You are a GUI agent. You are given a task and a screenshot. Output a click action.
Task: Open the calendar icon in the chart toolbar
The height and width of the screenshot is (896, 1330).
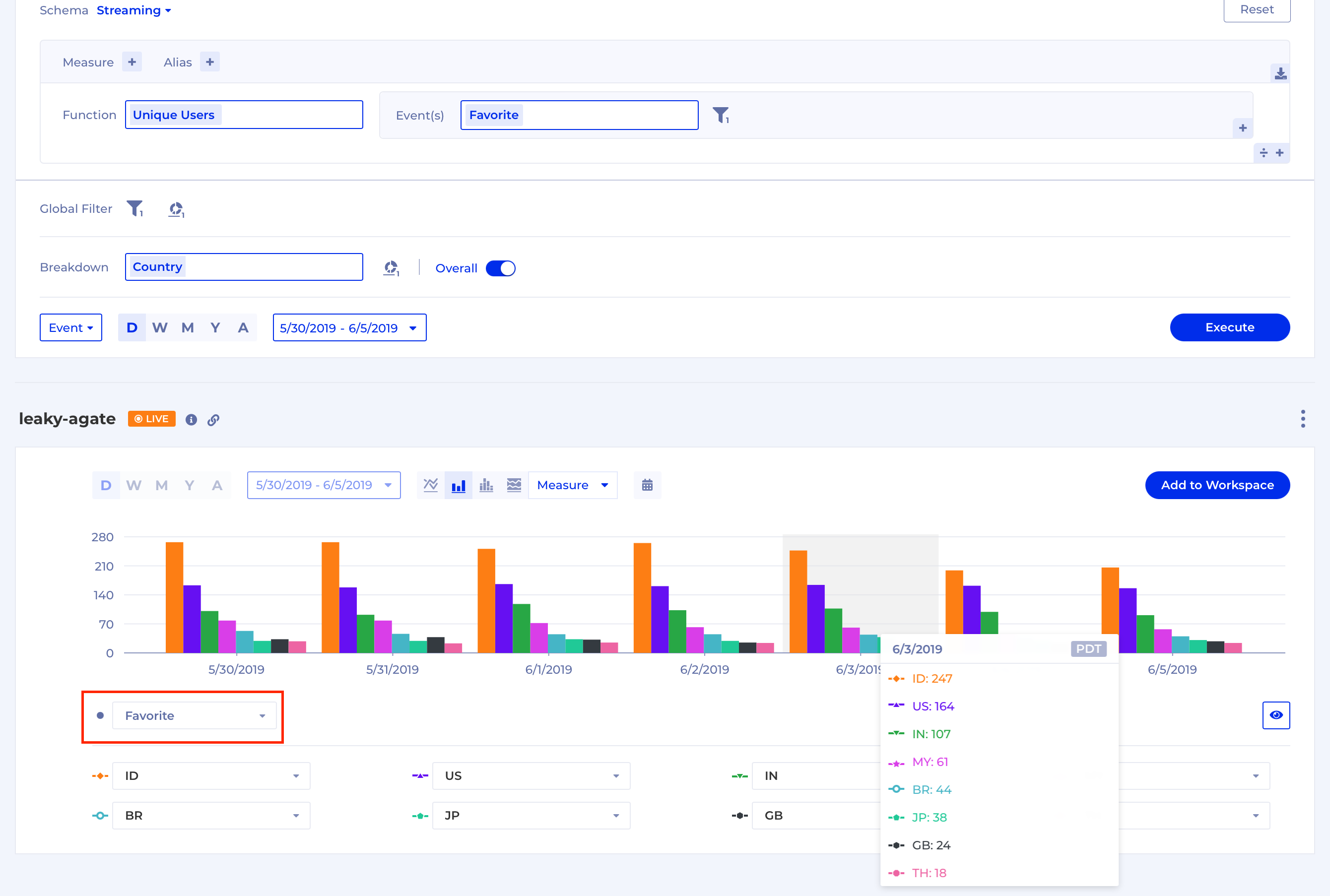[647, 485]
